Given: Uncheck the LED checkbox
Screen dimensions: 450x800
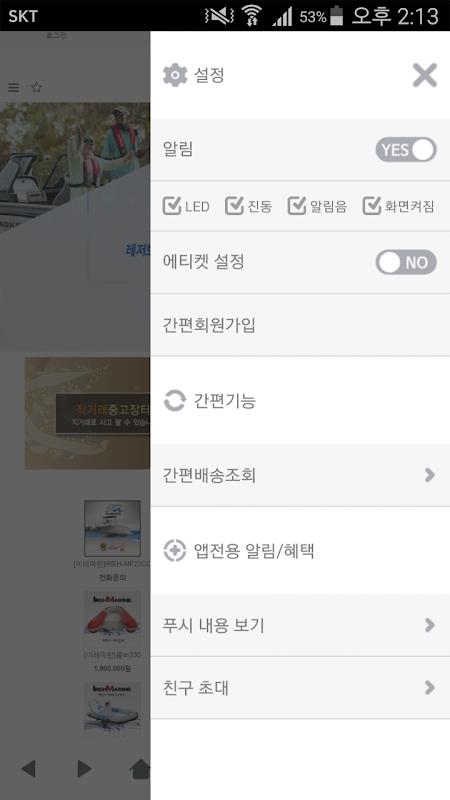Looking at the screenshot, I should [172, 206].
